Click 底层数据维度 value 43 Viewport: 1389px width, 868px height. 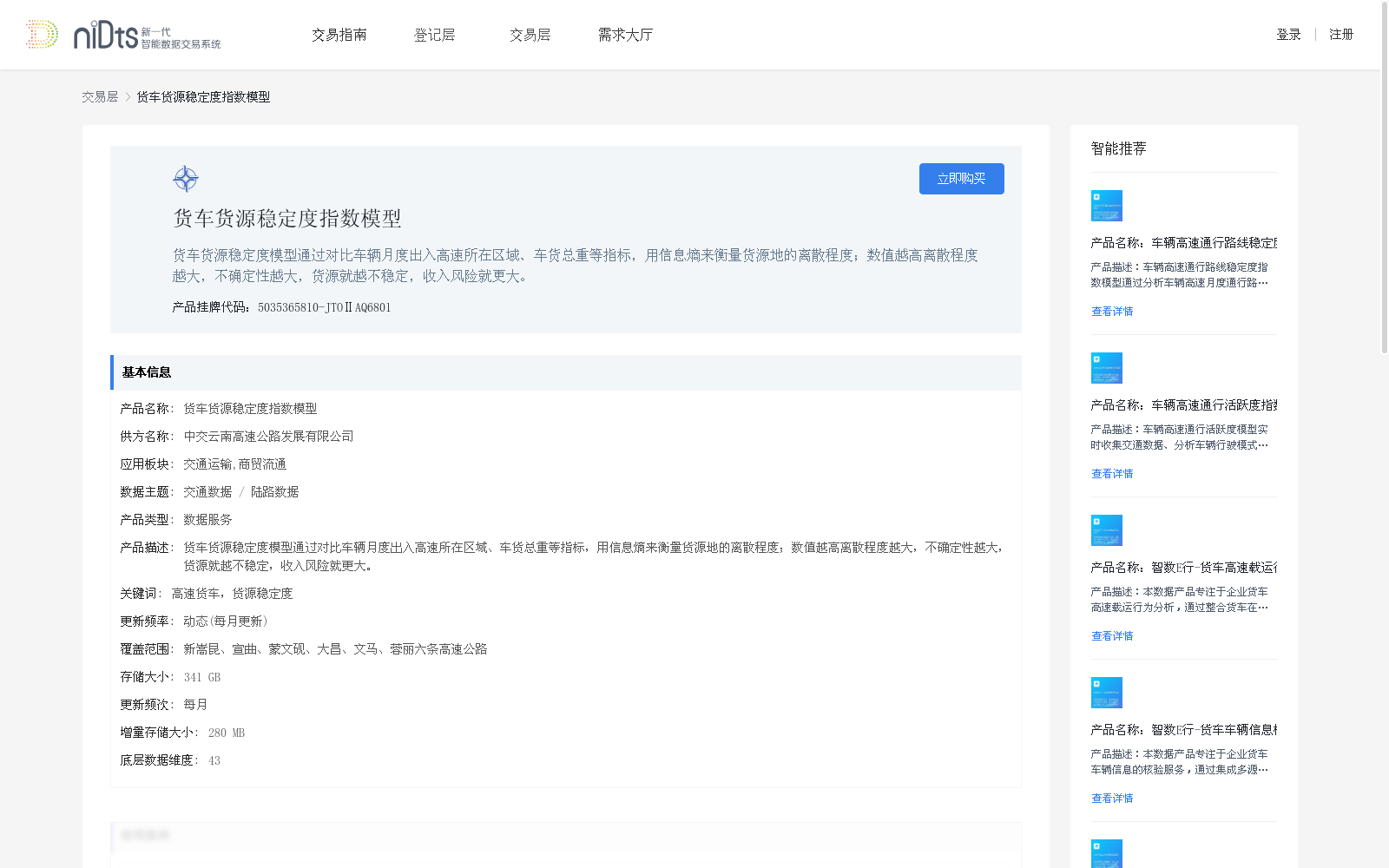click(x=214, y=760)
